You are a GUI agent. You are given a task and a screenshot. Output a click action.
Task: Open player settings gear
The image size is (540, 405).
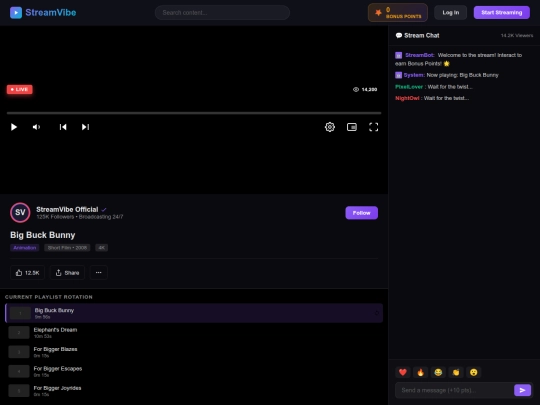(330, 127)
